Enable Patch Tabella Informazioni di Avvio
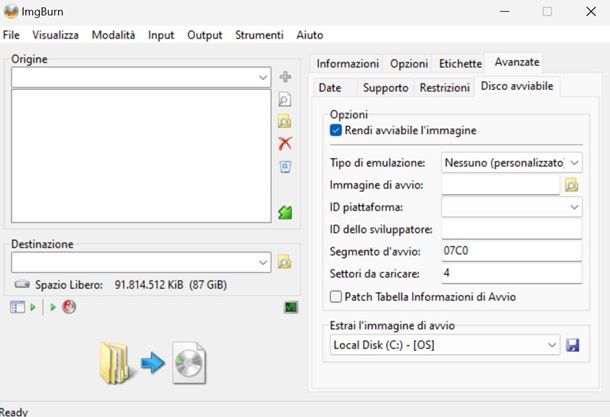This screenshot has width=610, height=417. (x=336, y=297)
